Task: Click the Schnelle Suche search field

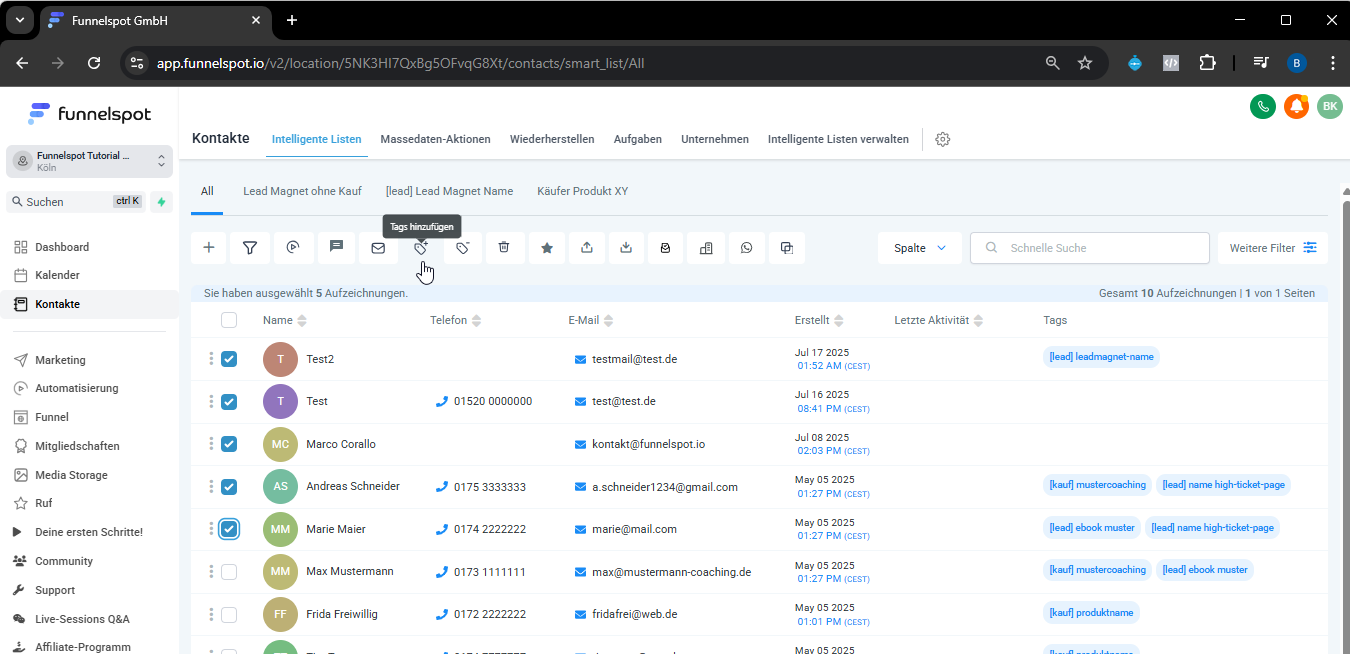Action: (x=1090, y=248)
